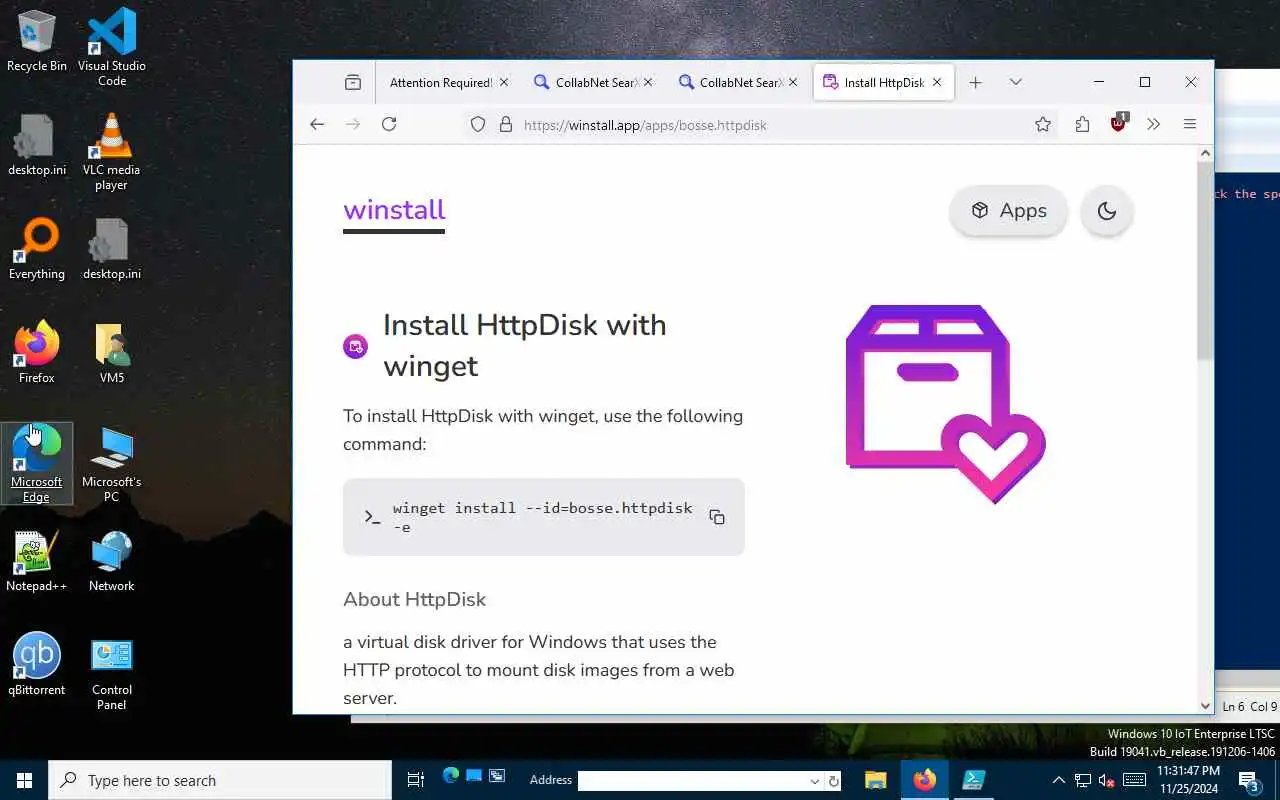
Task: Select the Microsoft Edge desktop shortcut
Action: [x=37, y=463]
